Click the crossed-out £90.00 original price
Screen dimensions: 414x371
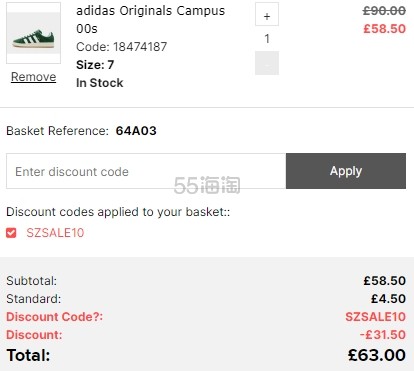pos(384,11)
